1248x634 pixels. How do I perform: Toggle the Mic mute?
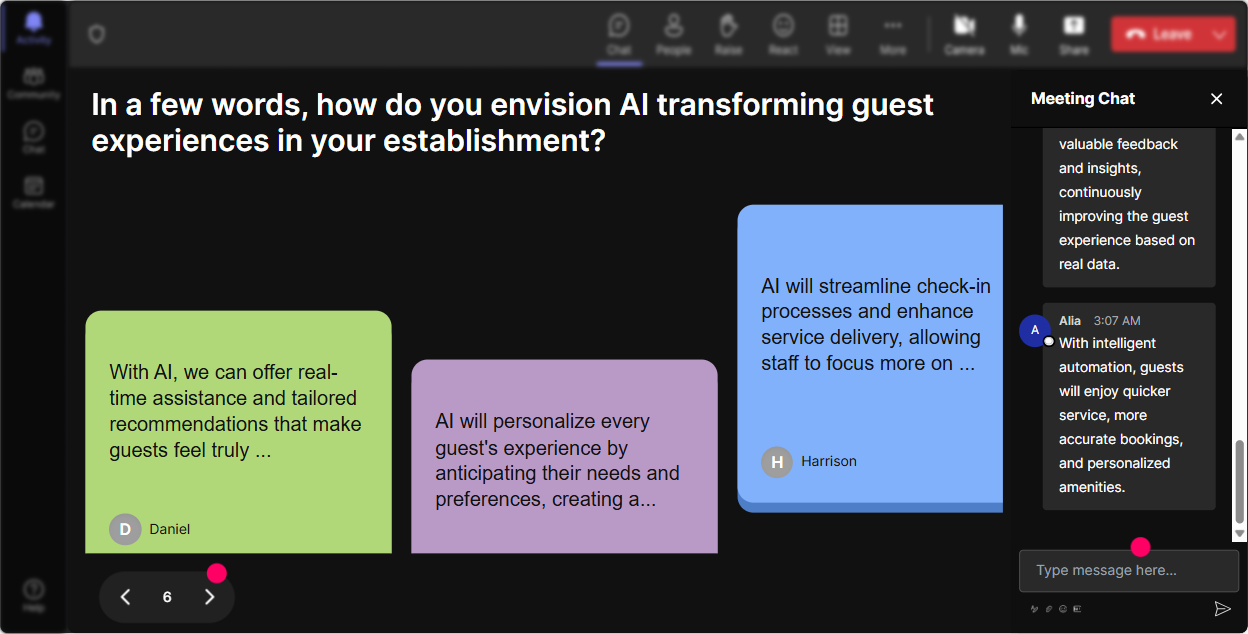[1019, 34]
